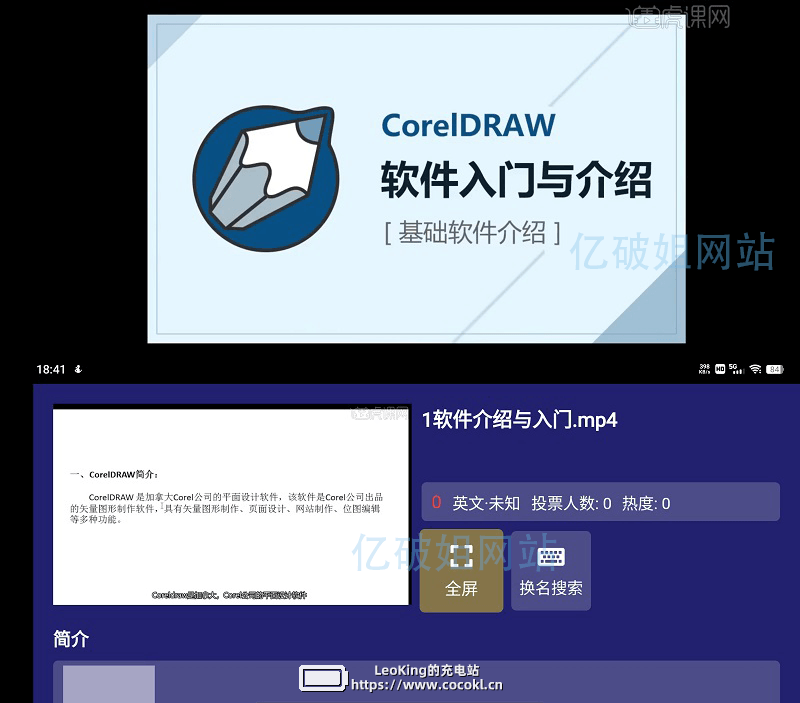Click the 投票人数: 0 vote count
The image size is (800, 703).
coord(571,504)
